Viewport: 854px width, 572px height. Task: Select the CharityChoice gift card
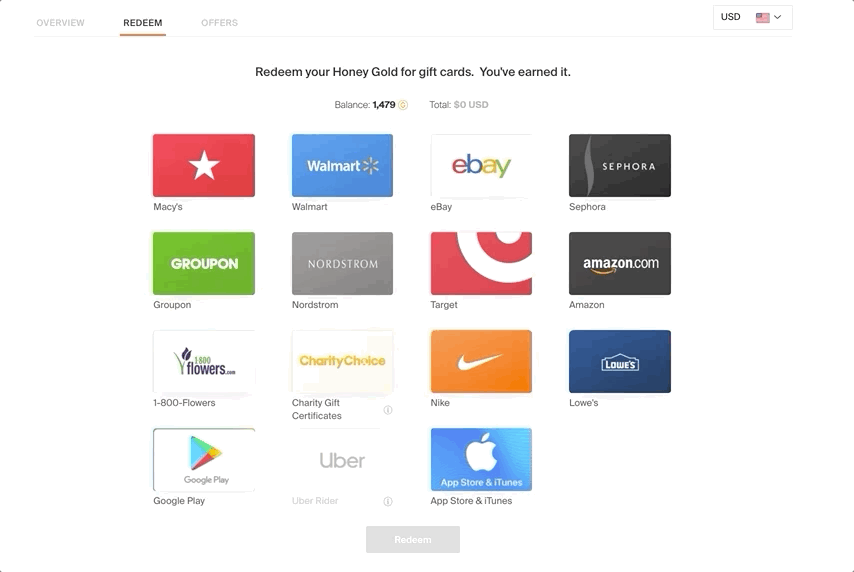342,362
